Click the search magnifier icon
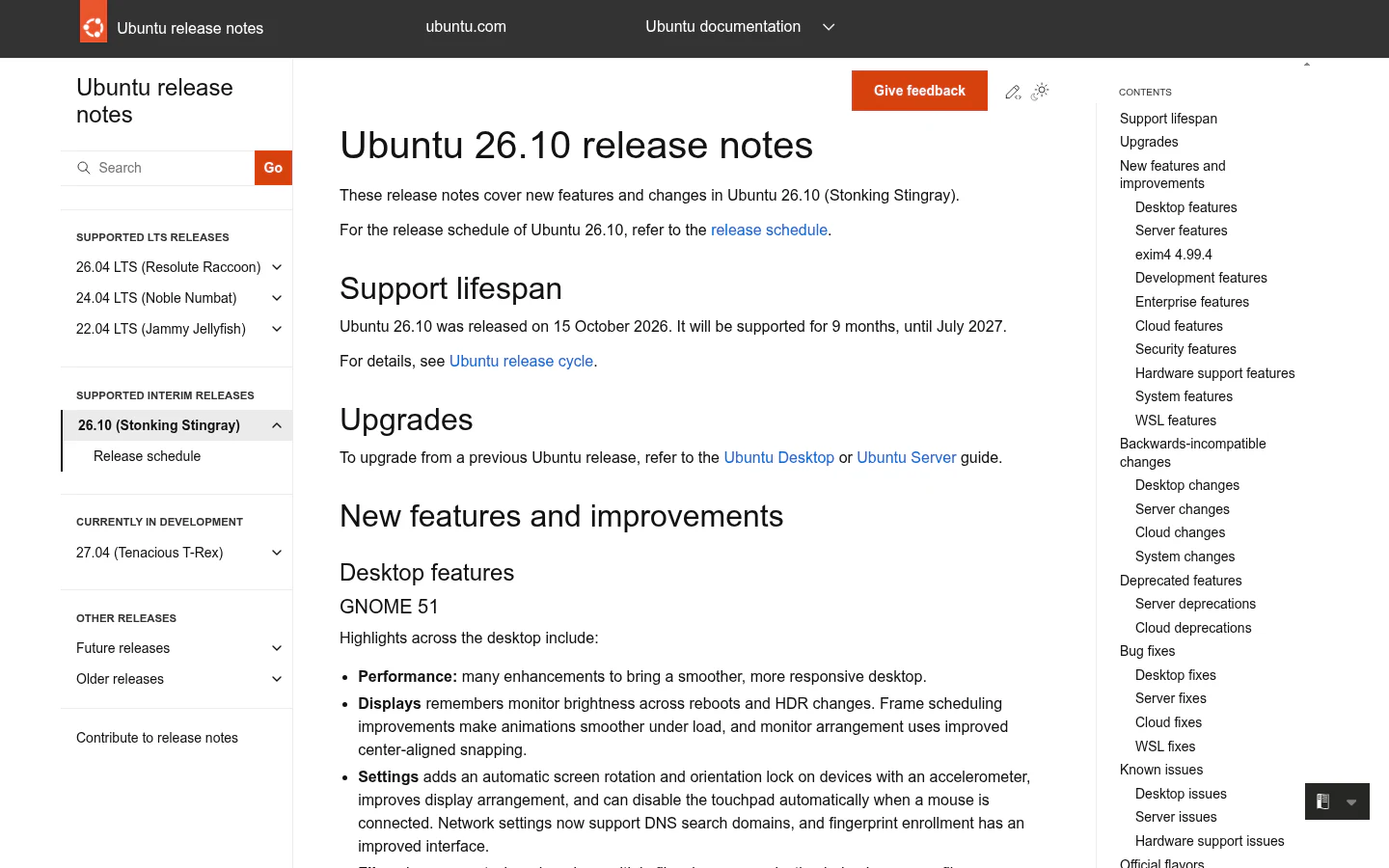The height and width of the screenshot is (868, 1389). 84,168
